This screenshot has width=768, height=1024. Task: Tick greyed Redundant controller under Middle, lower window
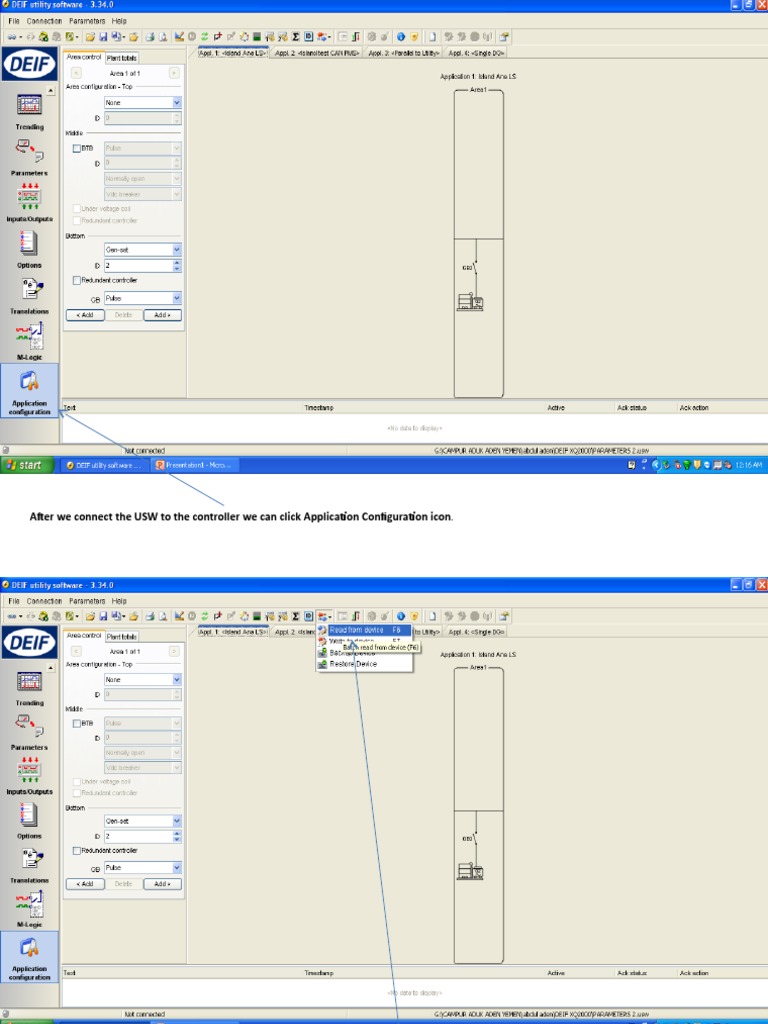click(x=76, y=793)
